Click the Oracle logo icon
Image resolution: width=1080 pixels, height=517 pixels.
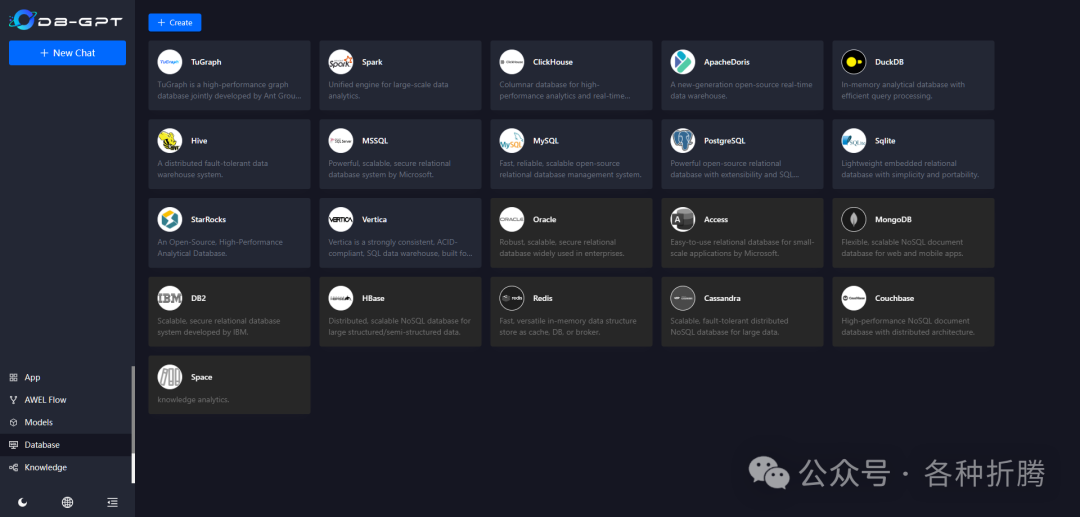pos(512,220)
